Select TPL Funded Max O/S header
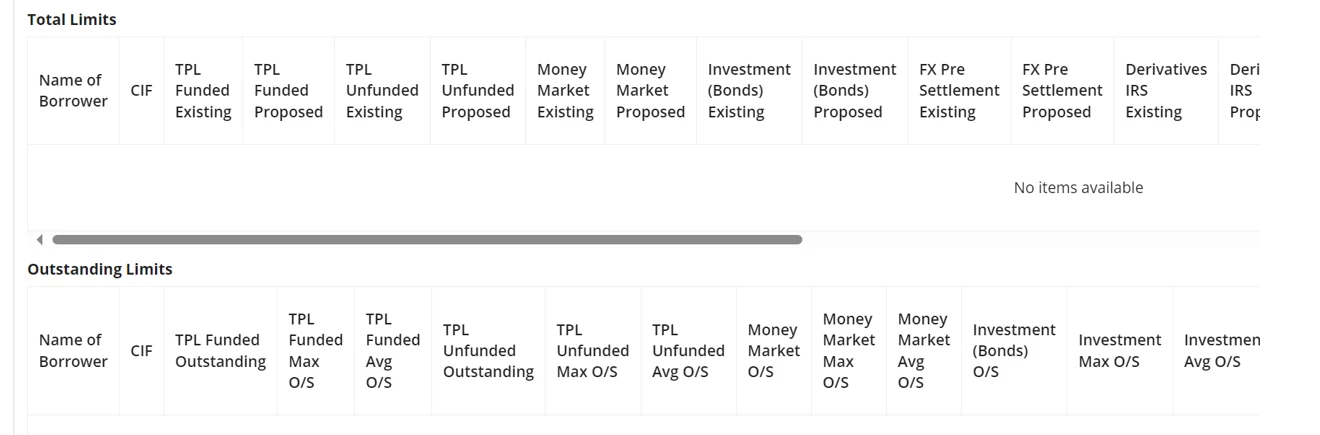This screenshot has height=435, width=1320. tap(315, 351)
